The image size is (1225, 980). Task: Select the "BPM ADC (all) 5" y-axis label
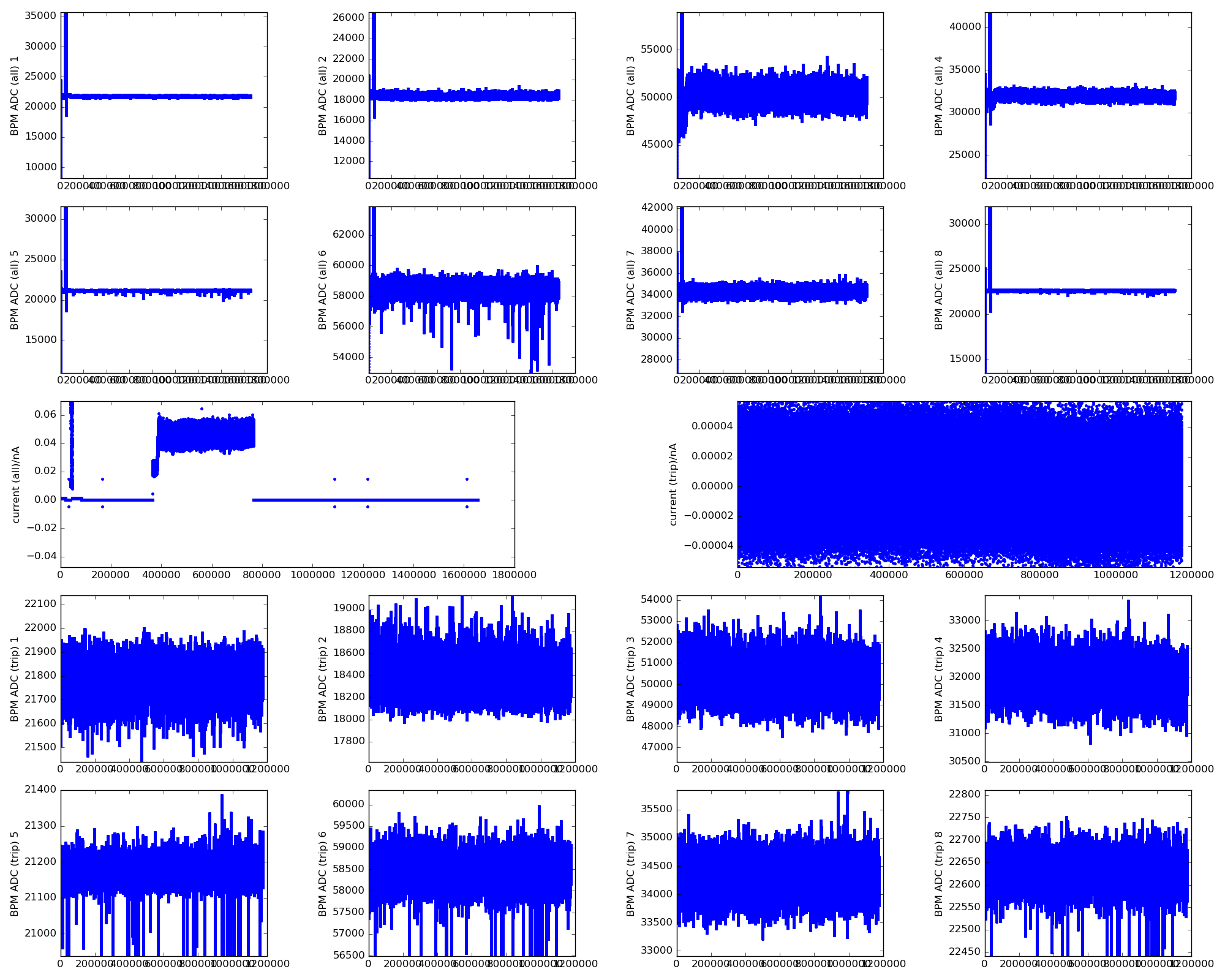(15, 290)
